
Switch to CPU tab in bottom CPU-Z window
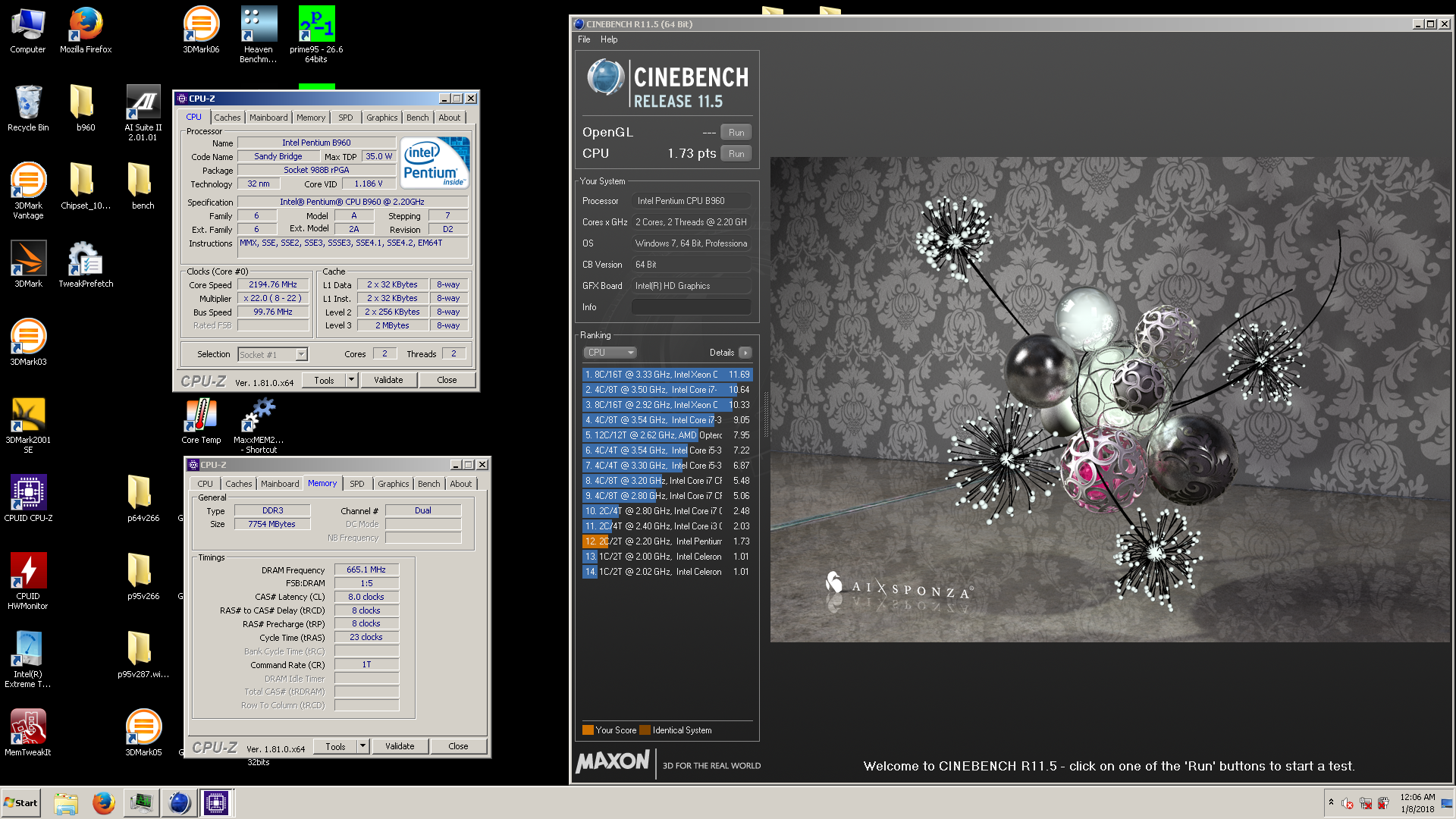coord(205,484)
